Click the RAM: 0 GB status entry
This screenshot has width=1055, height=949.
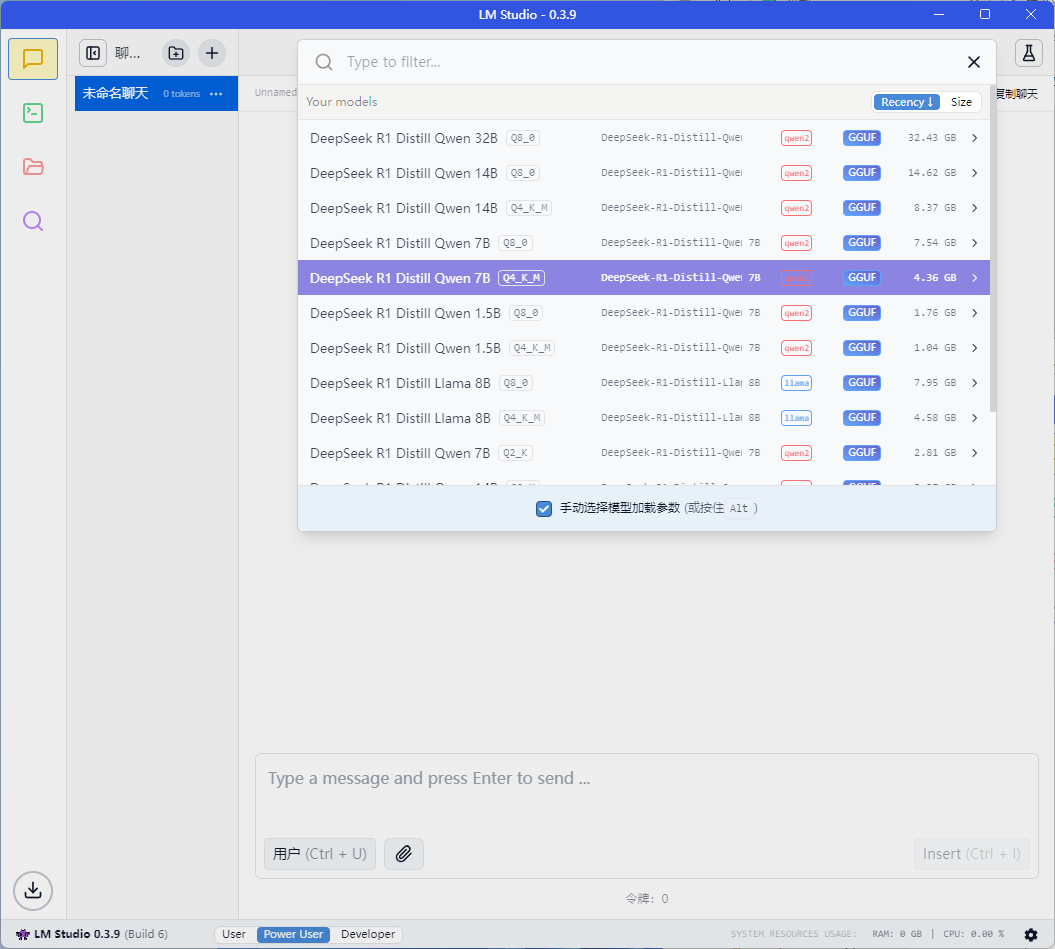click(x=897, y=934)
